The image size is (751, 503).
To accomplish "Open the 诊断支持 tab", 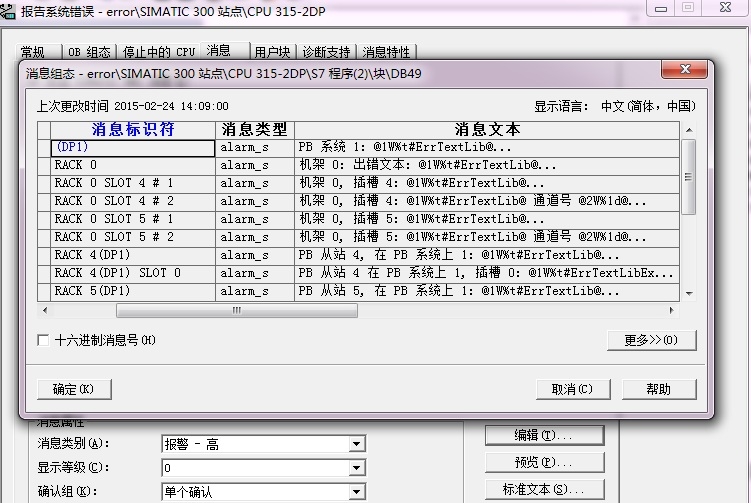I will tap(326, 52).
